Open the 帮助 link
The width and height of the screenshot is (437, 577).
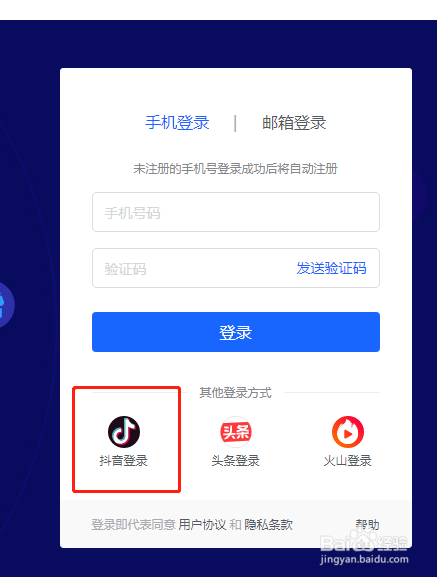click(367, 525)
